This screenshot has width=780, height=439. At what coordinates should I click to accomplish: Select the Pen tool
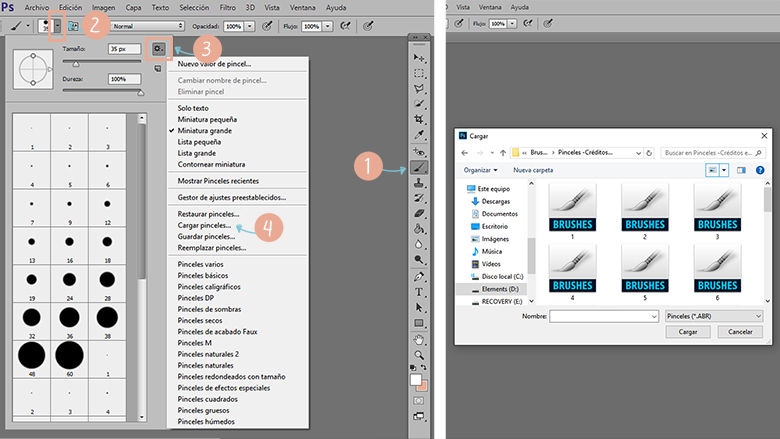point(419,276)
